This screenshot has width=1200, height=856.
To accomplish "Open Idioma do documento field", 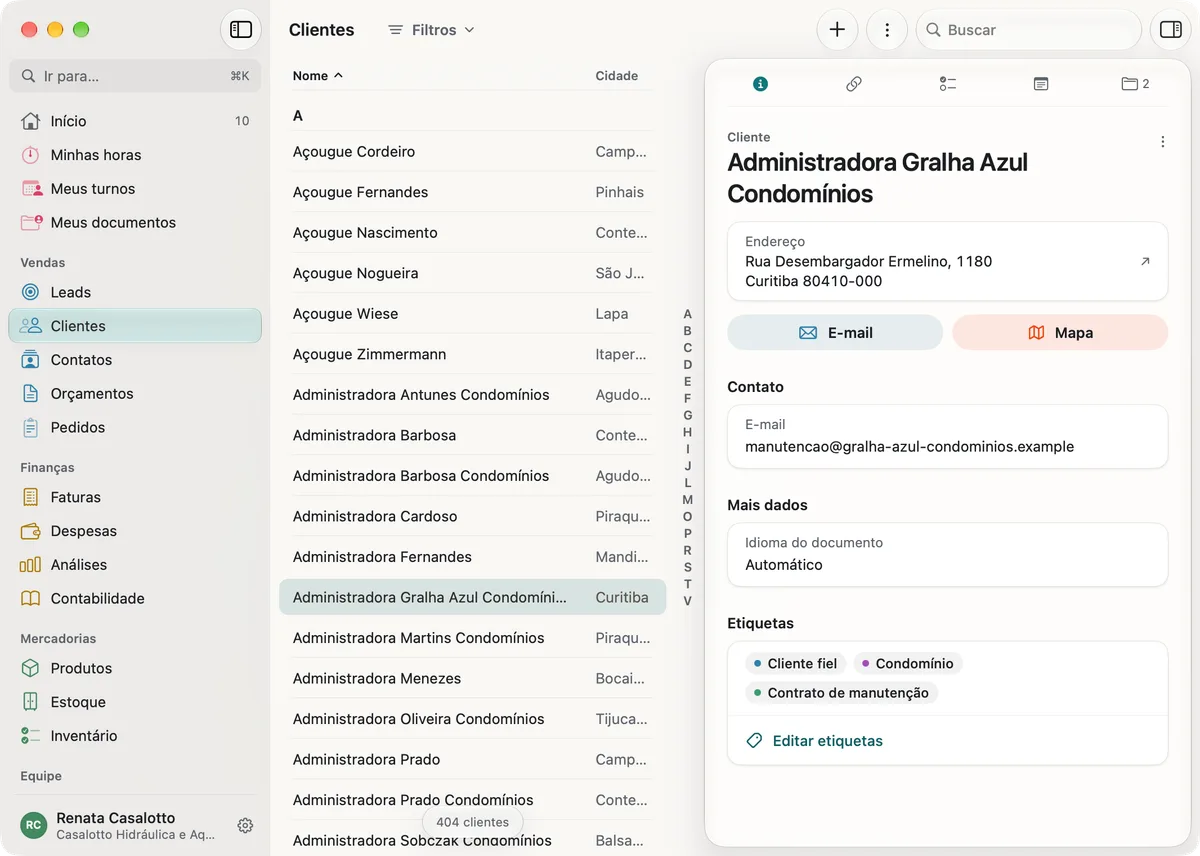I will click(x=947, y=555).
